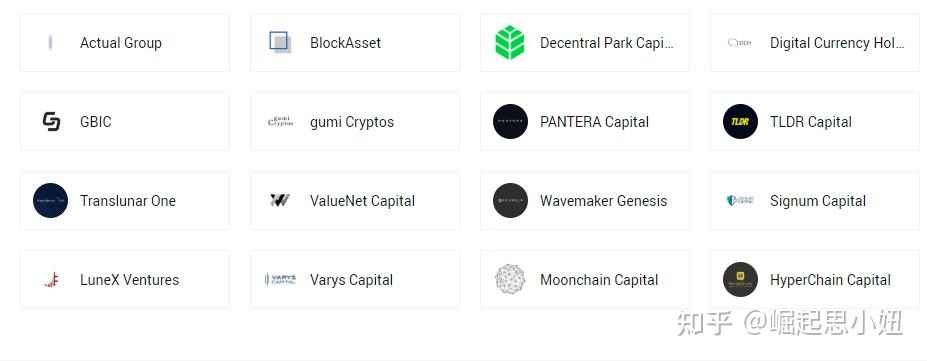Click the Wavemaker Genesis grey circle logo
Image resolution: width=927 pixels, height=361 pixels.
[510, 200]
